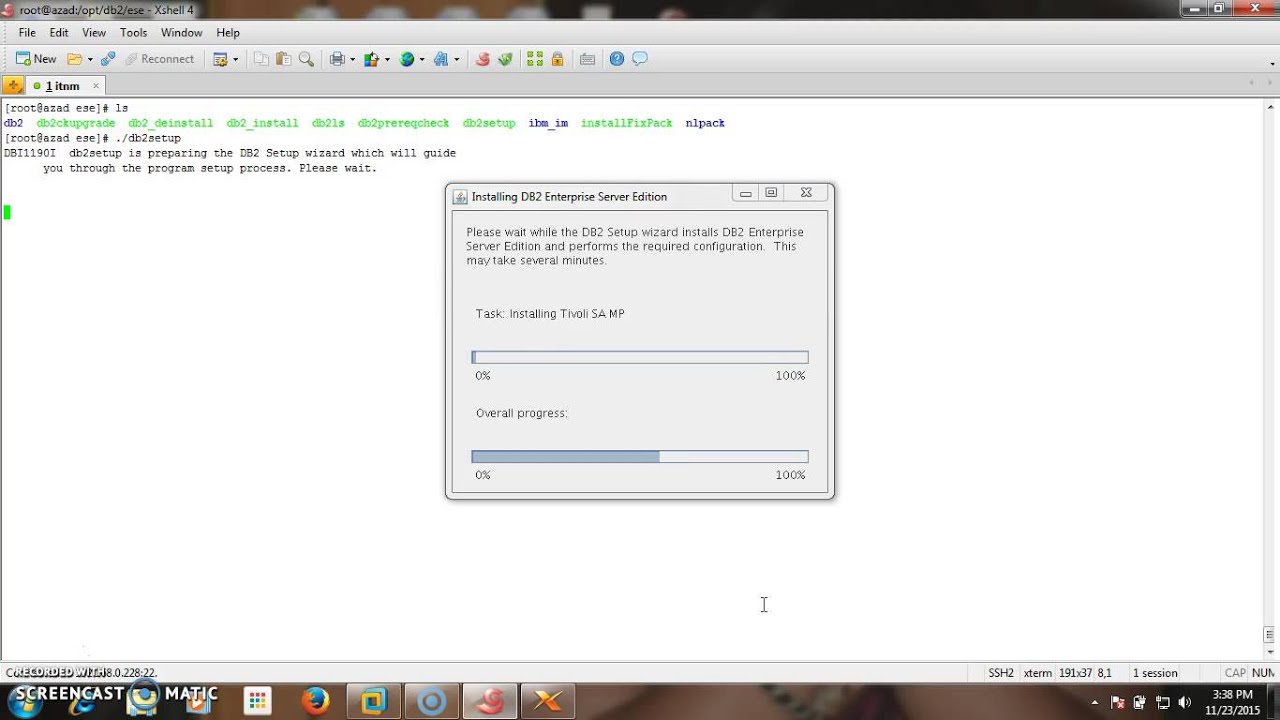
Task: Open the File menu
Action: pyautogui.click(x=27, y=33)
